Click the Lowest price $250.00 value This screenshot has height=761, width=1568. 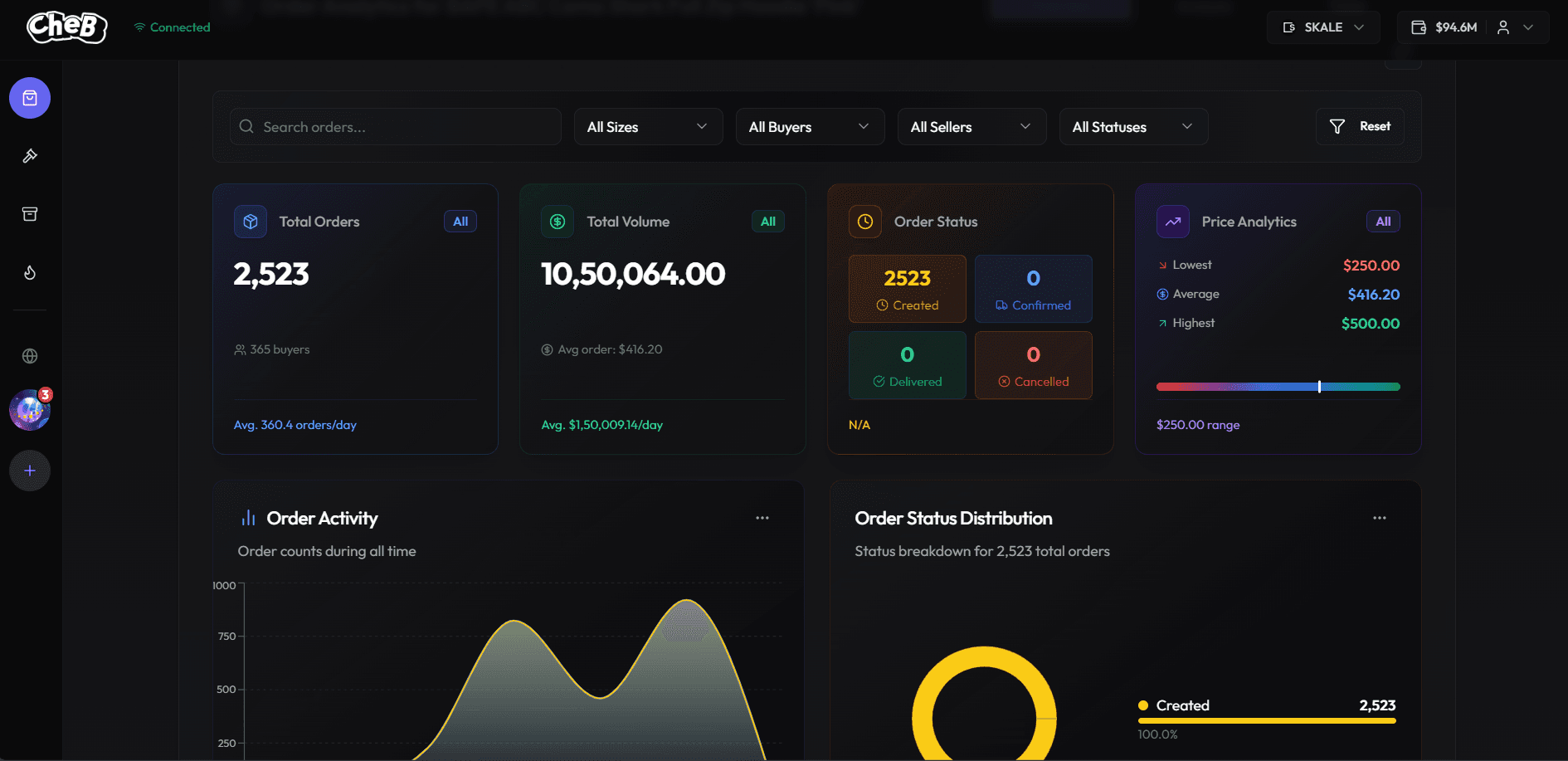tap(1371, 266)
